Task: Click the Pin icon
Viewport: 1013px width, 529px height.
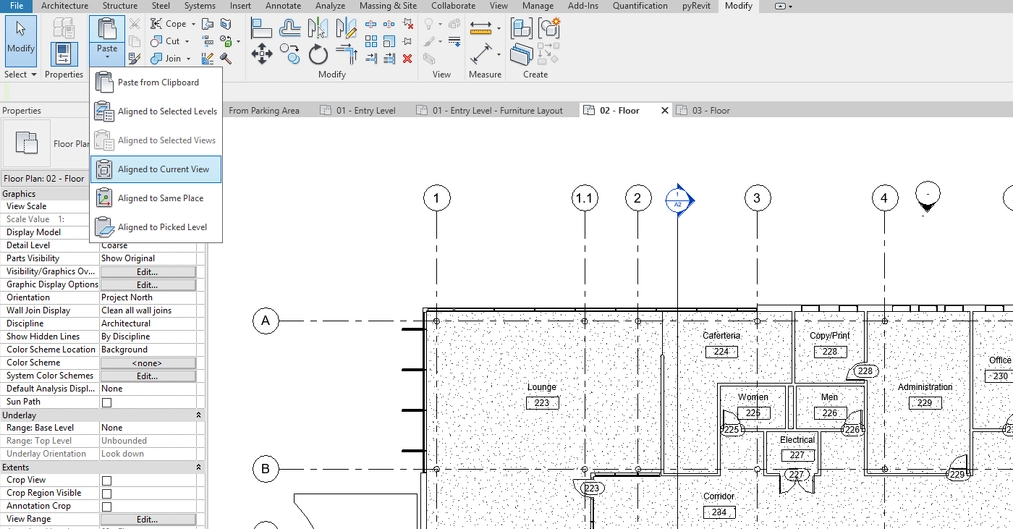Action: (x=408, y=41)
